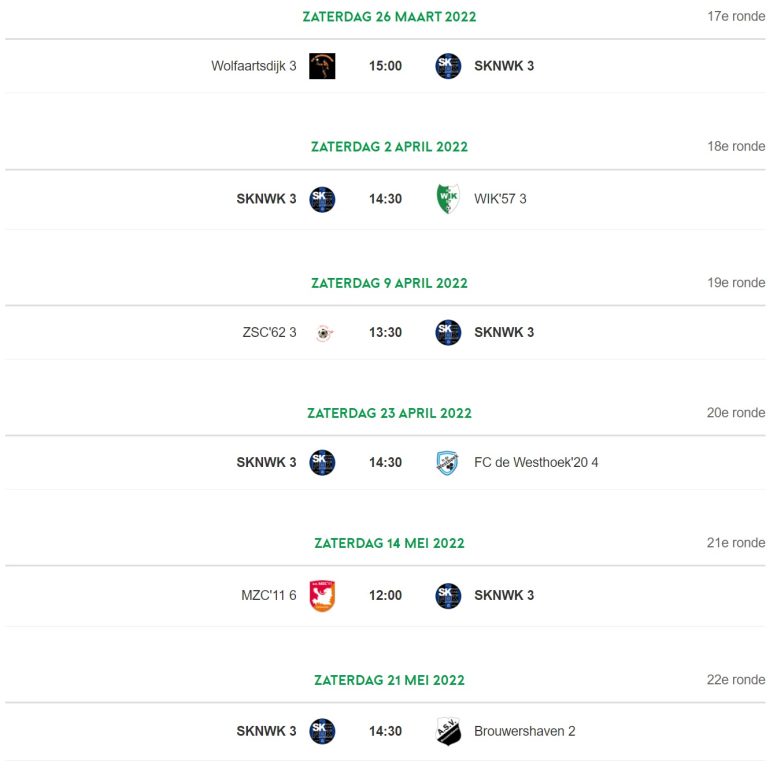
Task: Click the 12:00 match time versus MZC'11 6
Action: pyautogui.click(x=385, y=596)
